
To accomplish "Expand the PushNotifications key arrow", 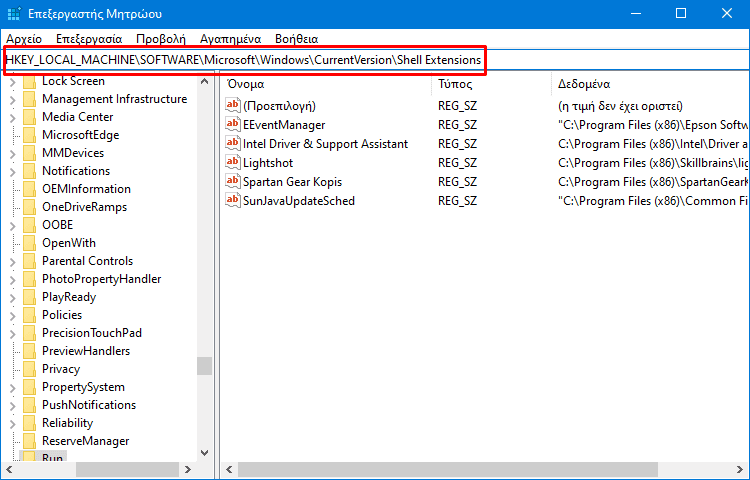I will (13, 405).
